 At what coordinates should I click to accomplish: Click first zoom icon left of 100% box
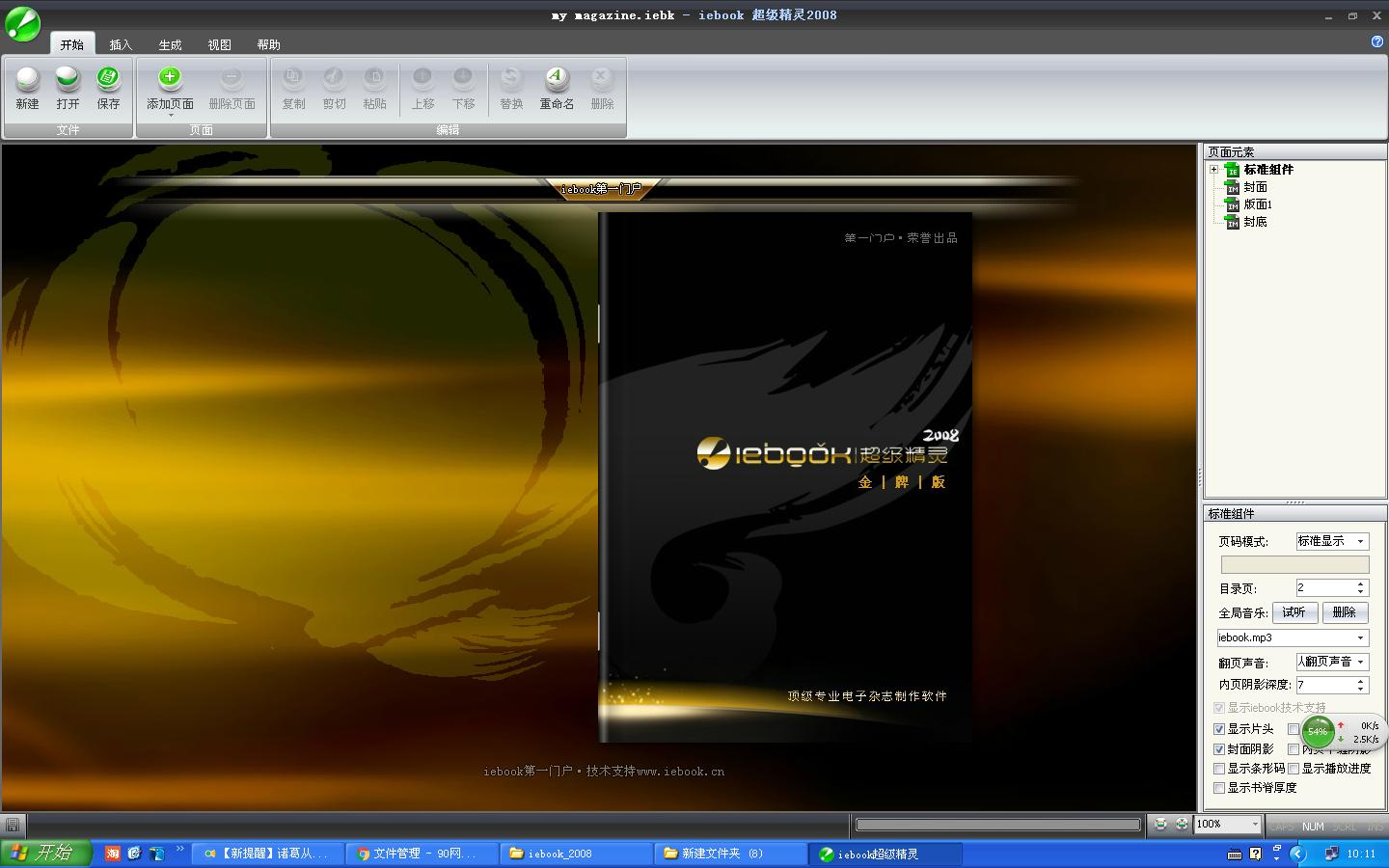[1160, 824]
